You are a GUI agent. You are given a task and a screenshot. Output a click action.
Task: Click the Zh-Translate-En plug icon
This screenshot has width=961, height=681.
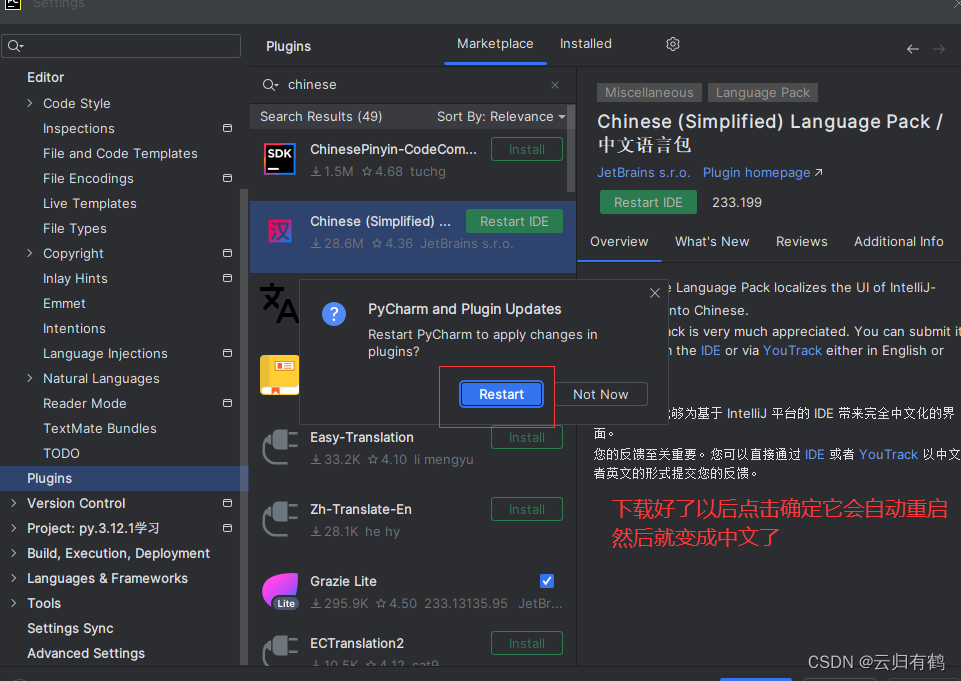279,519
